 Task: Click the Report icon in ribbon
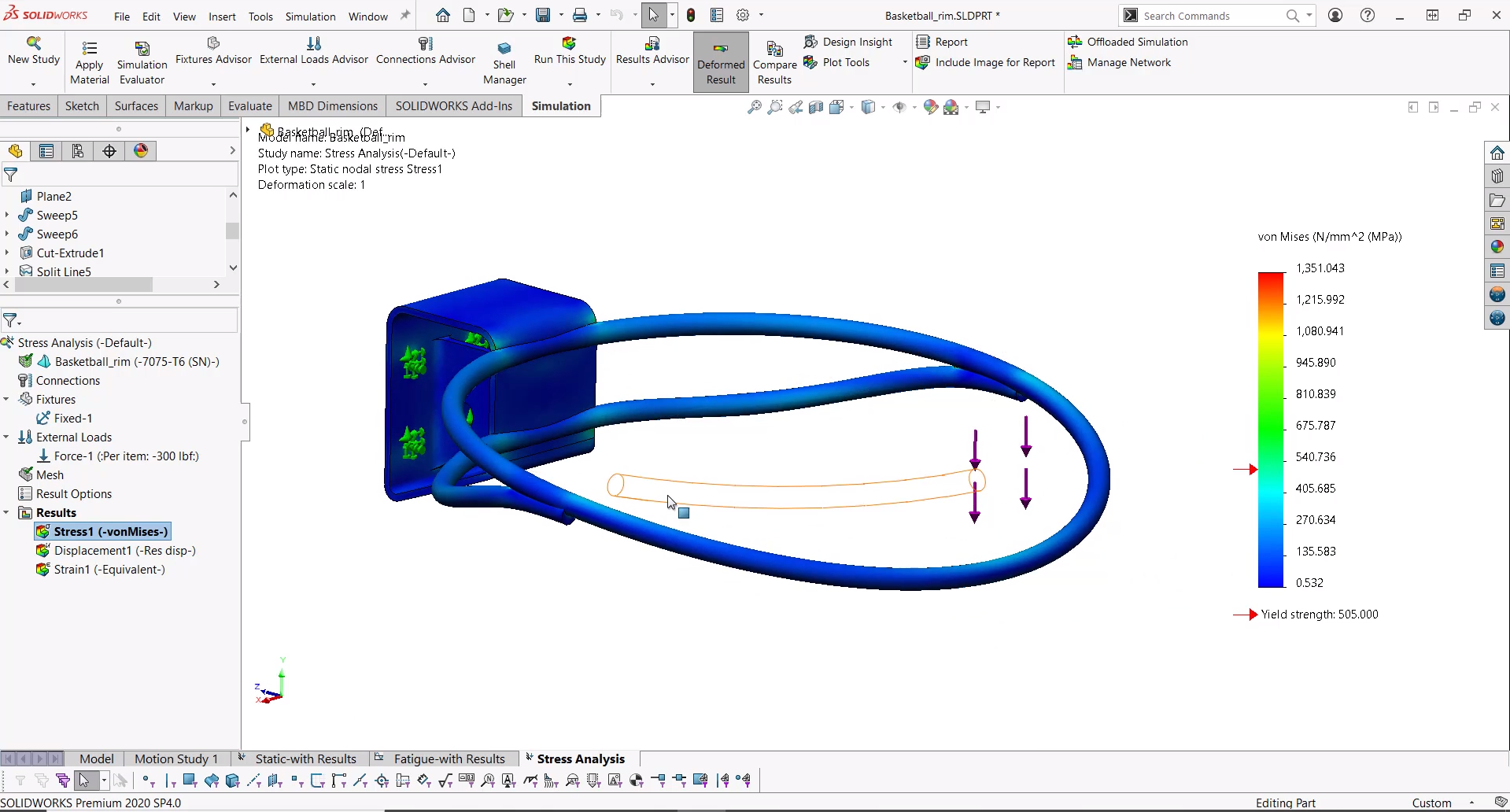coord(924,42)
